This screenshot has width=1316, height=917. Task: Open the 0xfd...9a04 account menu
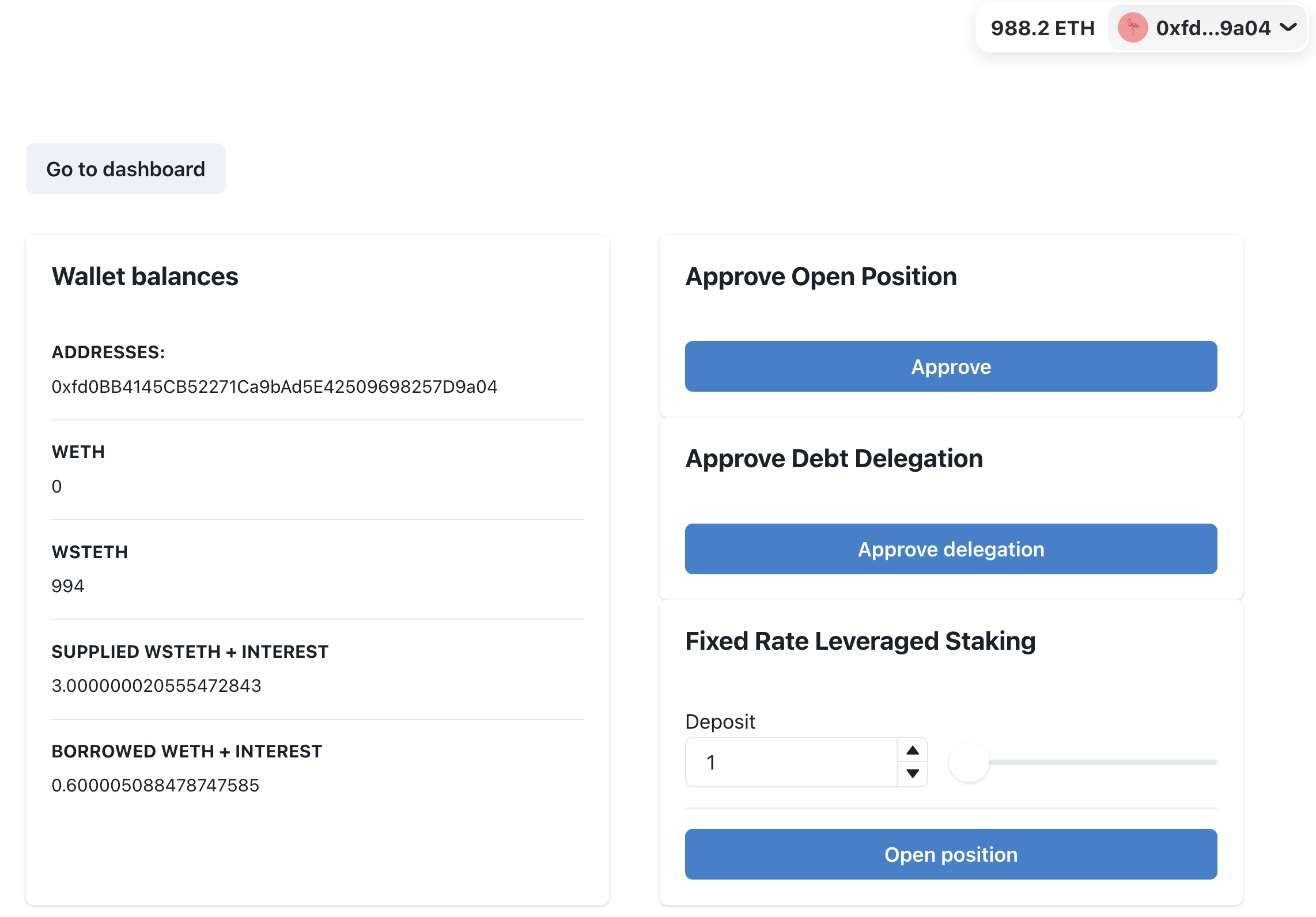click(x=1213, y=28)
